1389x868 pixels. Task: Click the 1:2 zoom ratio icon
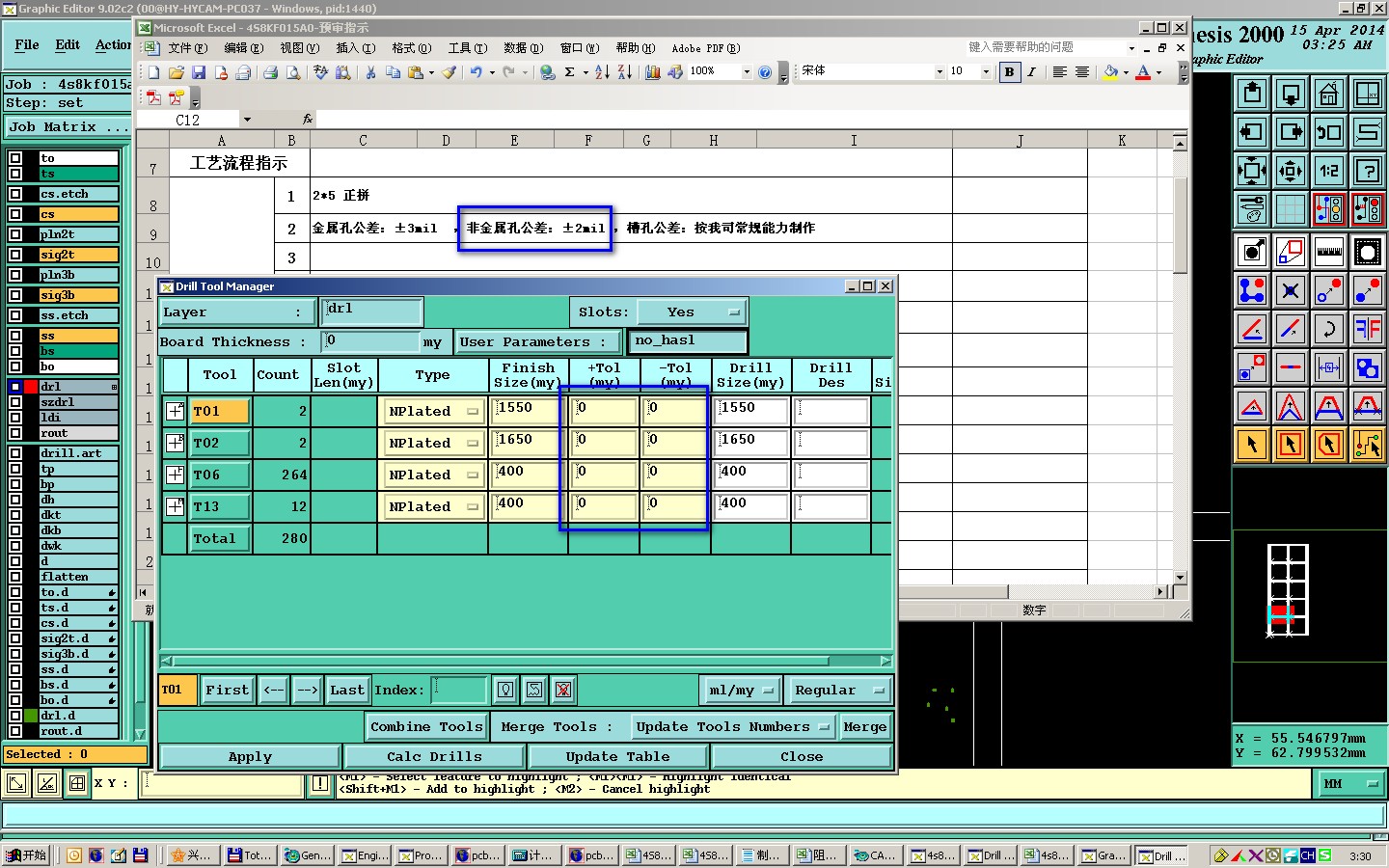(1329, 171)
